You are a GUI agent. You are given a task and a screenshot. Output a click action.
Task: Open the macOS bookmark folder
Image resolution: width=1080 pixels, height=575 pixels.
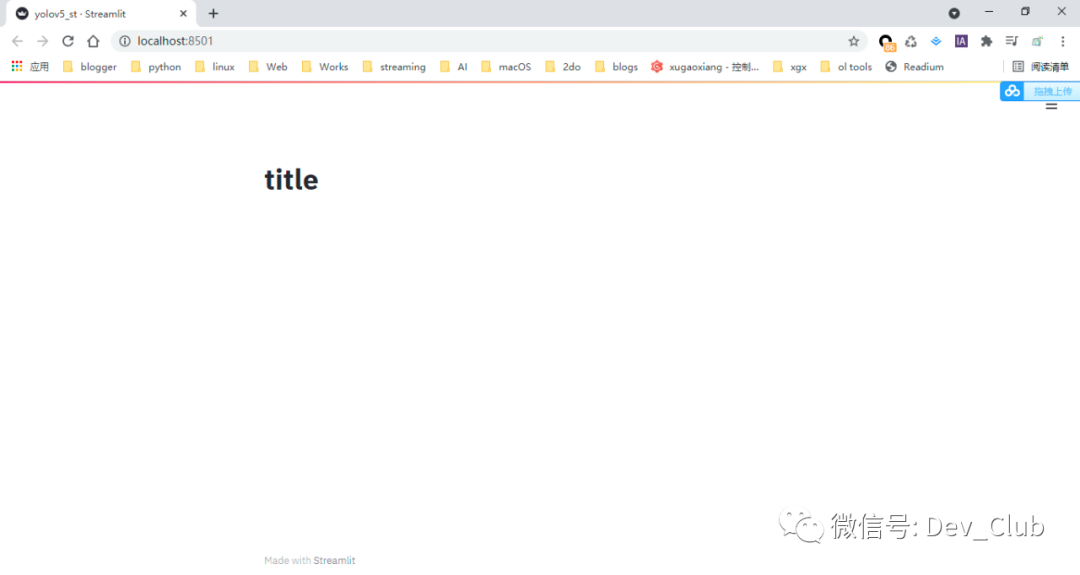(x=506, y=67)
